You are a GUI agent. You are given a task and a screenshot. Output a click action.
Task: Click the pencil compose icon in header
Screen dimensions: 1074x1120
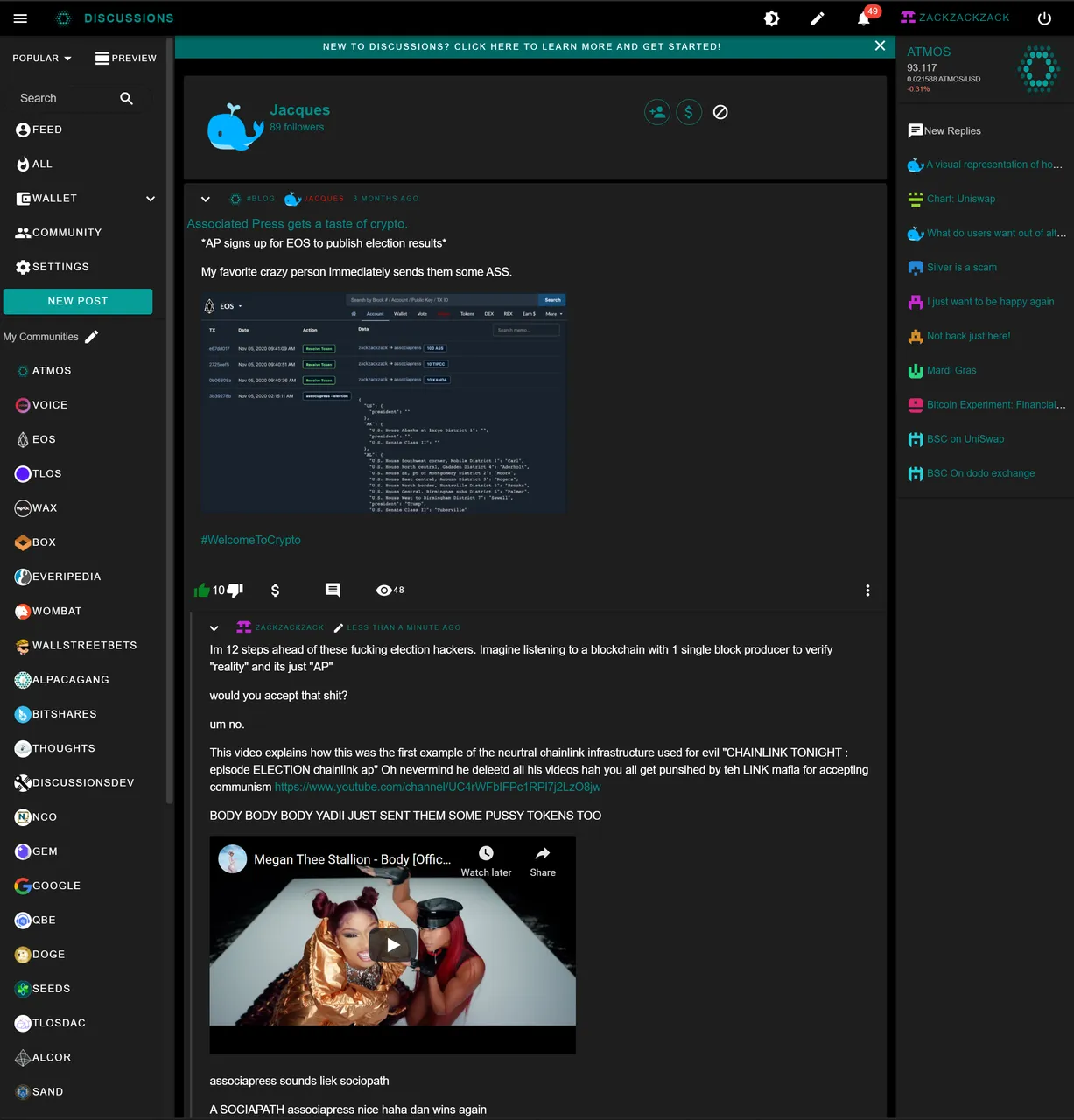[818, 18]
